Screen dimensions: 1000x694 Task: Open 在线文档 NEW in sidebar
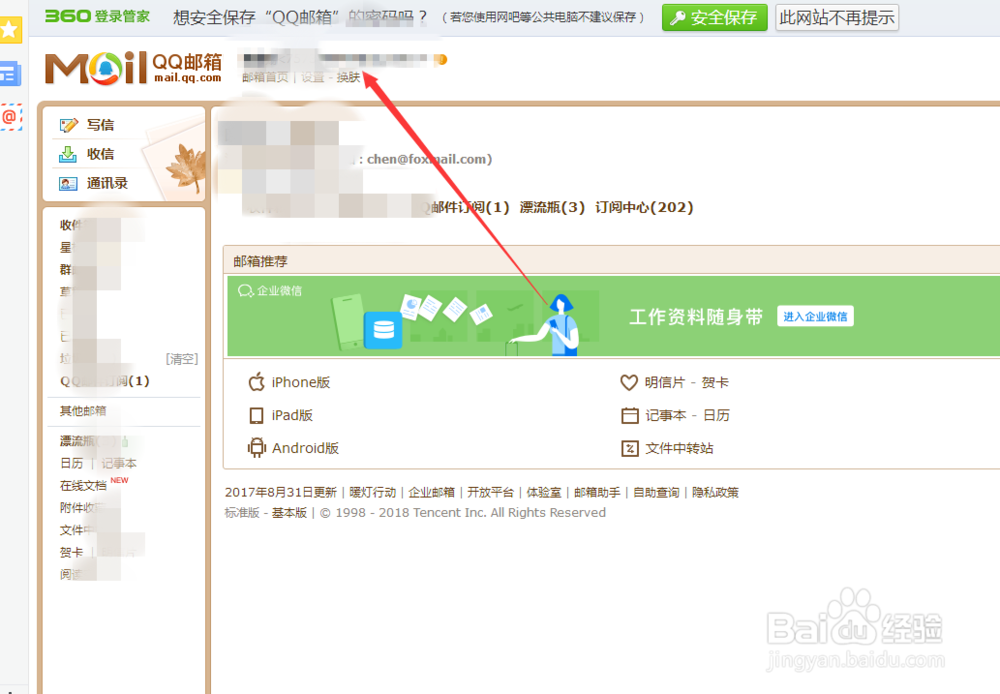(83, 485)
